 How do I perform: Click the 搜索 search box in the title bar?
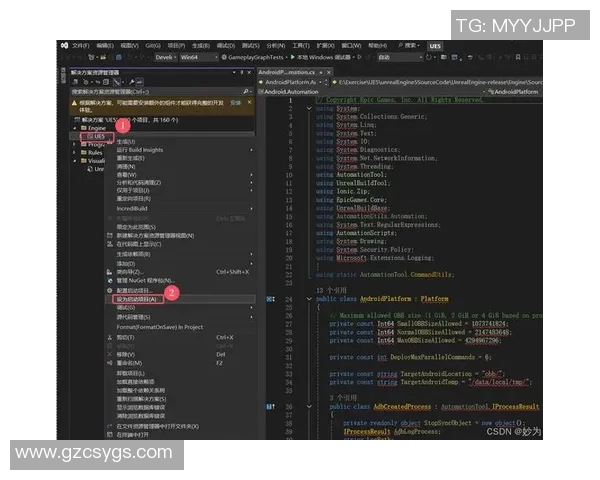tap(408, 46)
